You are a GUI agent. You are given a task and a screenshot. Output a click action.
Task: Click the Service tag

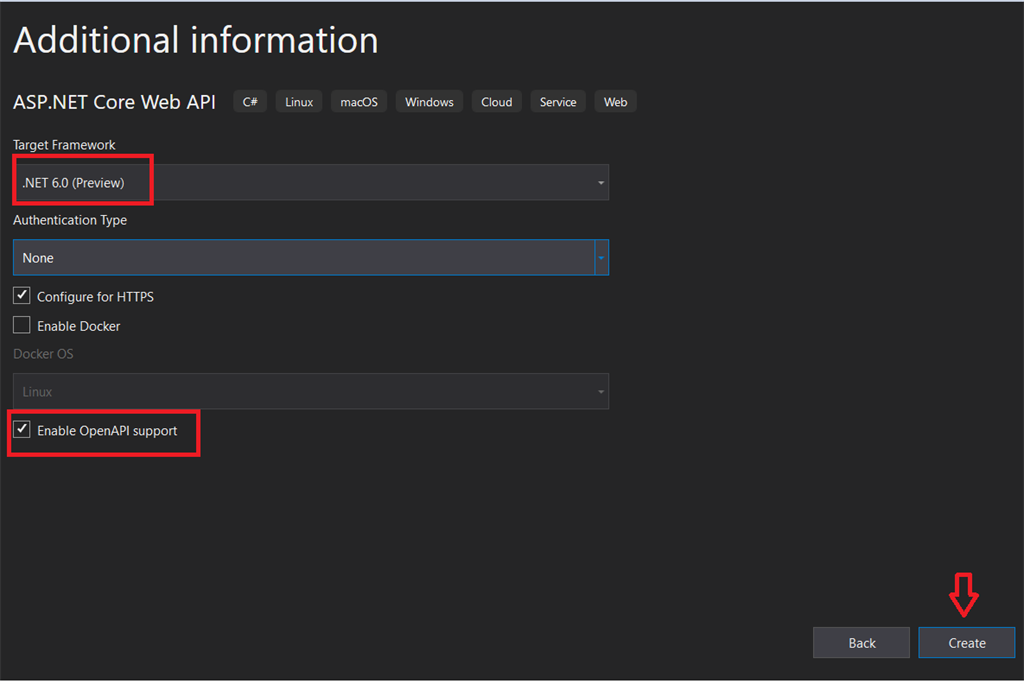[558, 102]
